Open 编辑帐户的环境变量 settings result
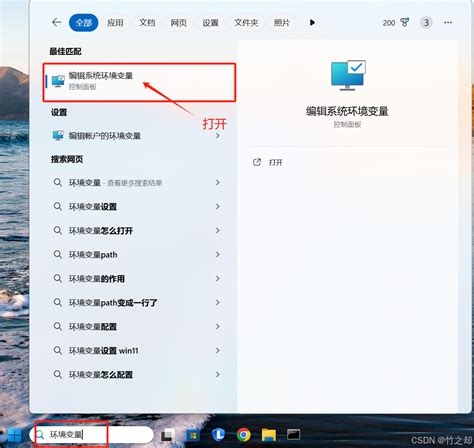The image size is (474, 448). coord(137,136)
